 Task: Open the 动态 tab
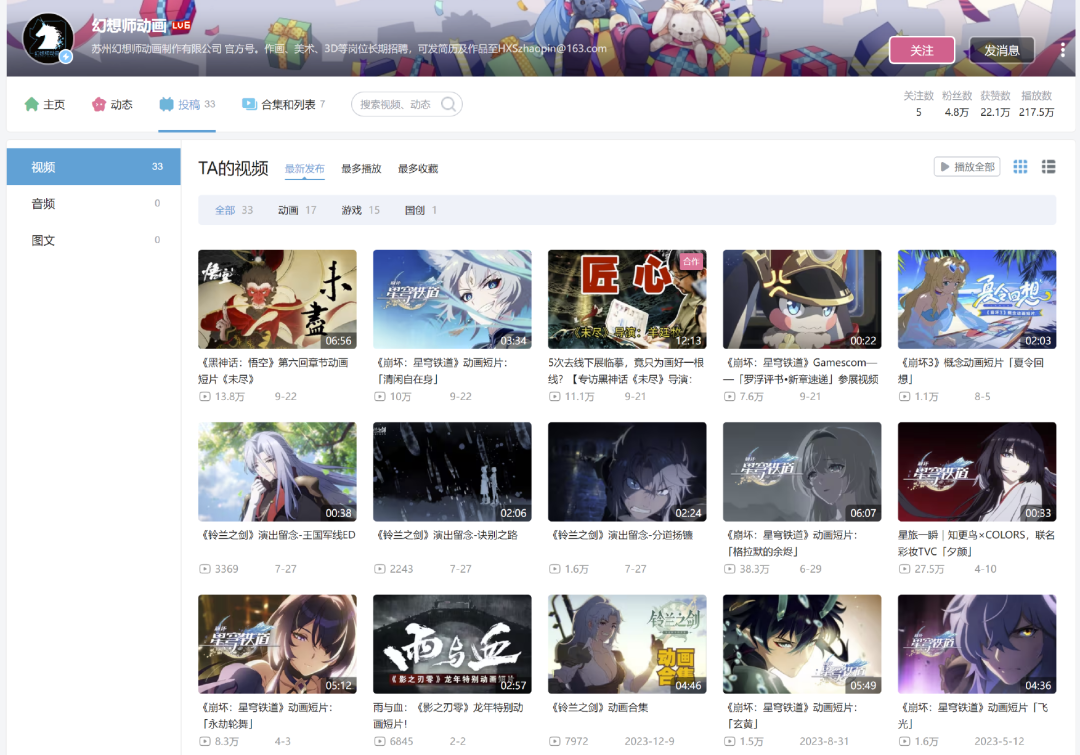click(x=112, y=104)
